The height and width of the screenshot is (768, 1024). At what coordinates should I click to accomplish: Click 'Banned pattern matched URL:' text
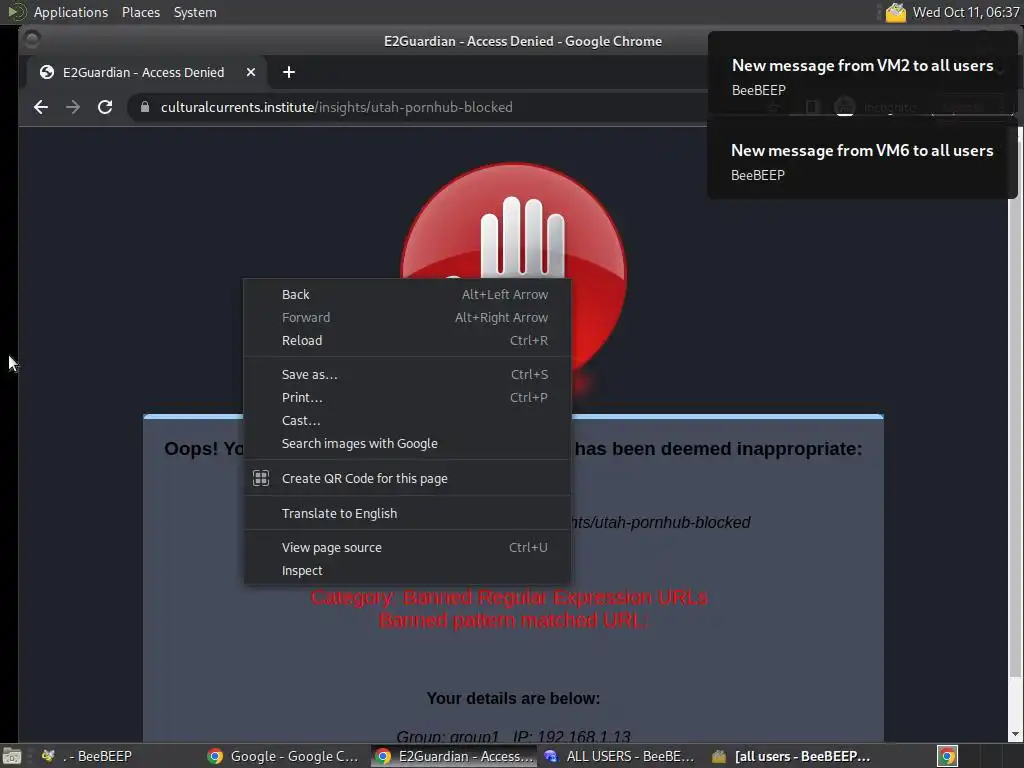(513, 620)
